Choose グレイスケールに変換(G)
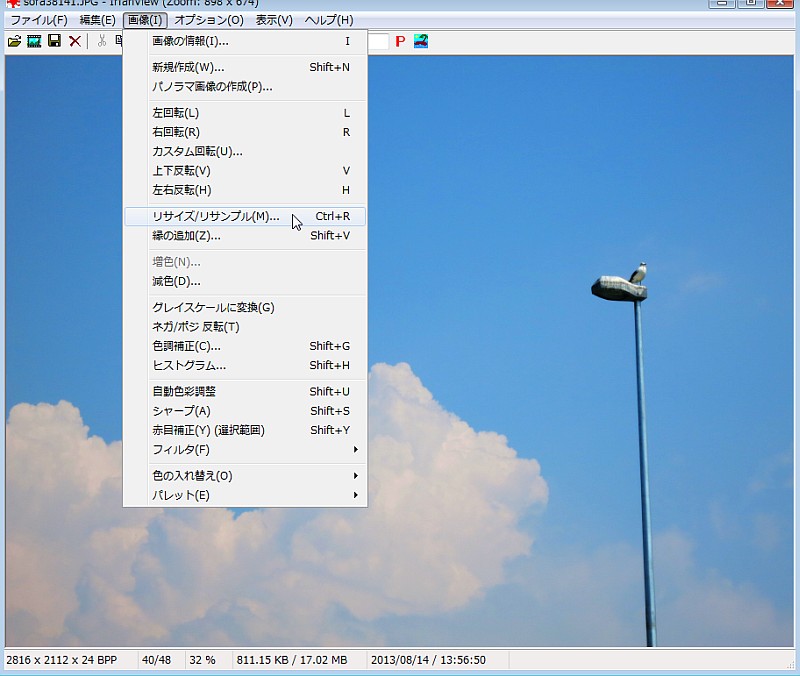The width and height of the screenshot is (800, 676). (245, 308)
